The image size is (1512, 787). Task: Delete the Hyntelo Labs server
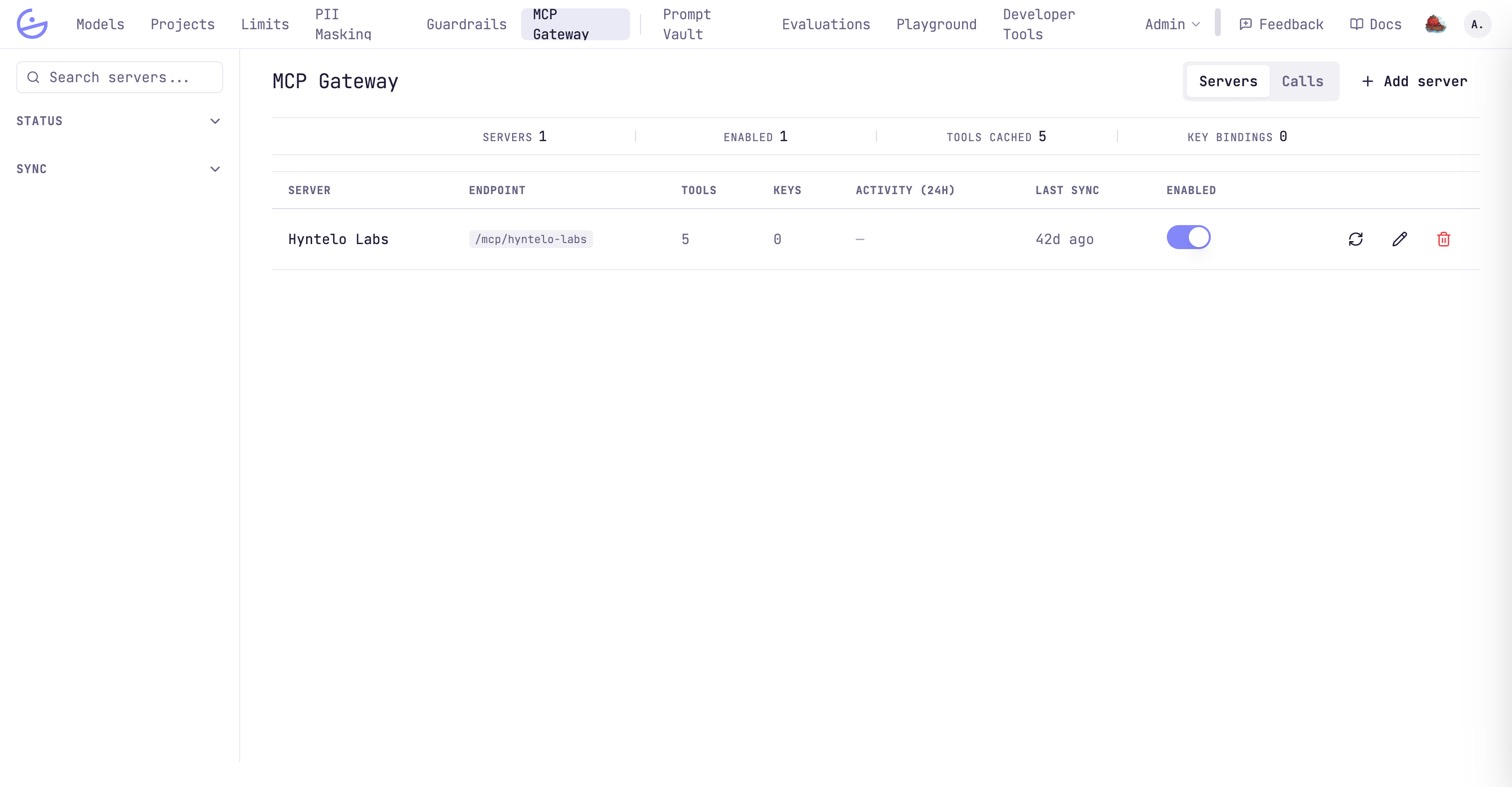click(1444, 239)
